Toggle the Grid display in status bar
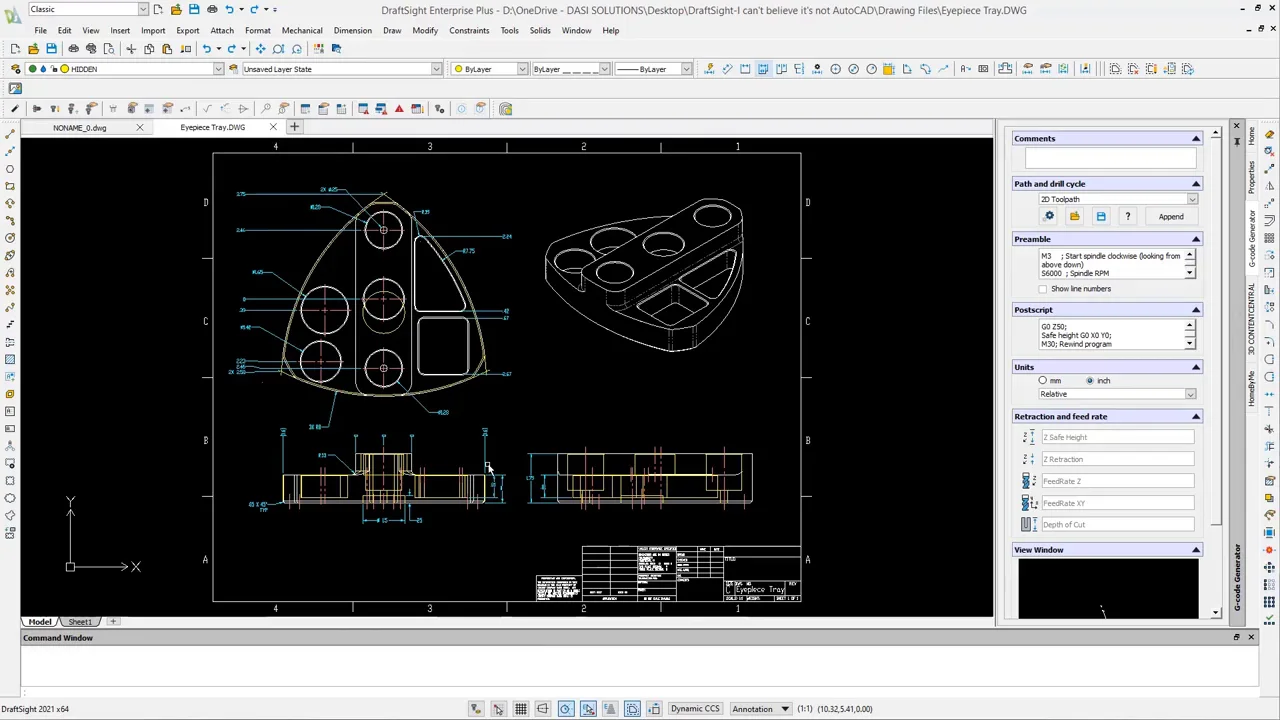The height and width of the screenshot is (720, 1280). [x=520, y=709]
